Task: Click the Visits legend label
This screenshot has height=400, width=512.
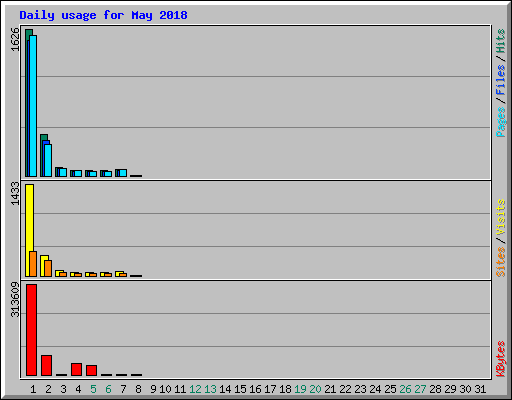Action: 501,217
